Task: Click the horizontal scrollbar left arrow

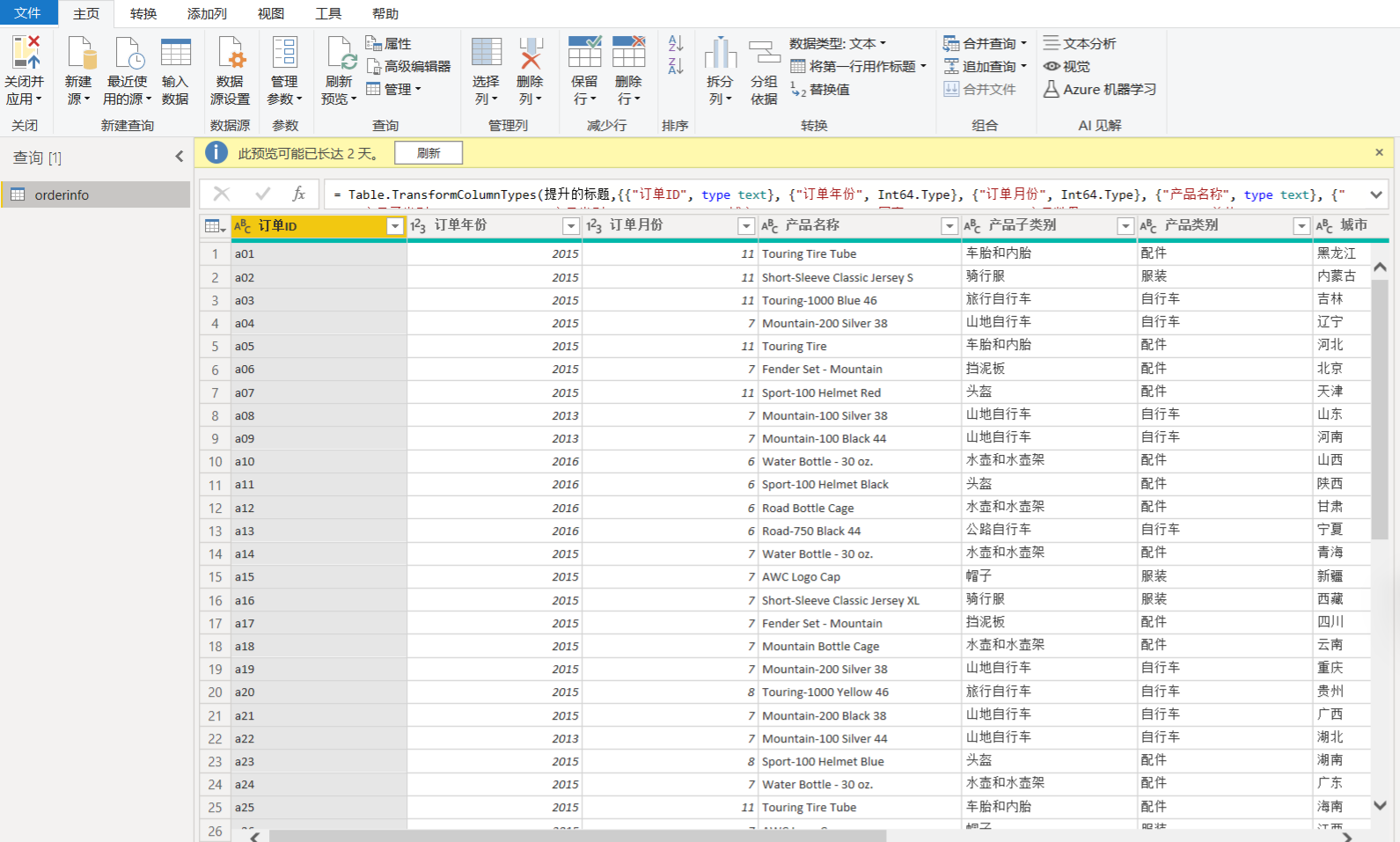Action: coord(255,837)
